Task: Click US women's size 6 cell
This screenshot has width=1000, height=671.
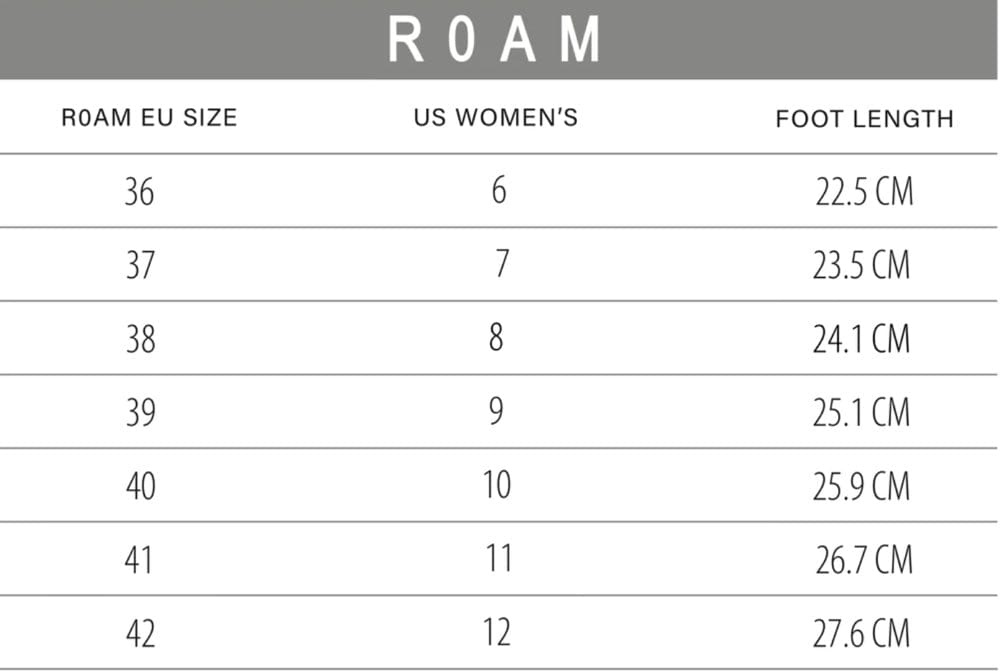Action: pyautogui.click(x=499, y=190)
